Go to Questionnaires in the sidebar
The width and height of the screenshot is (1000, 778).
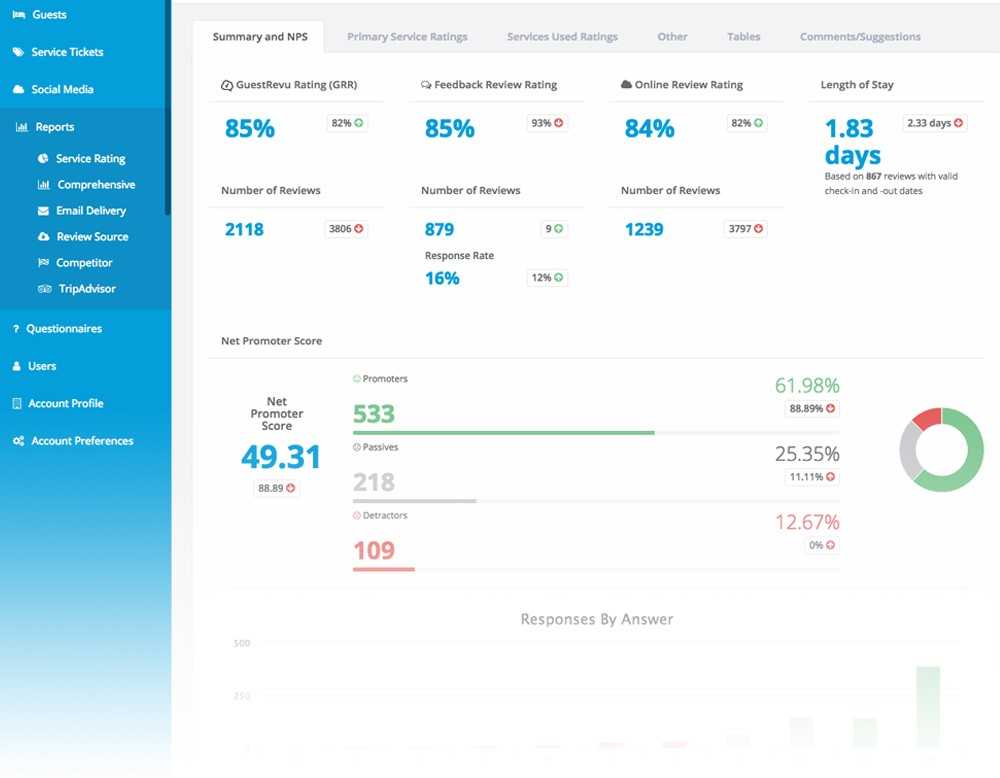pos(64,329)
